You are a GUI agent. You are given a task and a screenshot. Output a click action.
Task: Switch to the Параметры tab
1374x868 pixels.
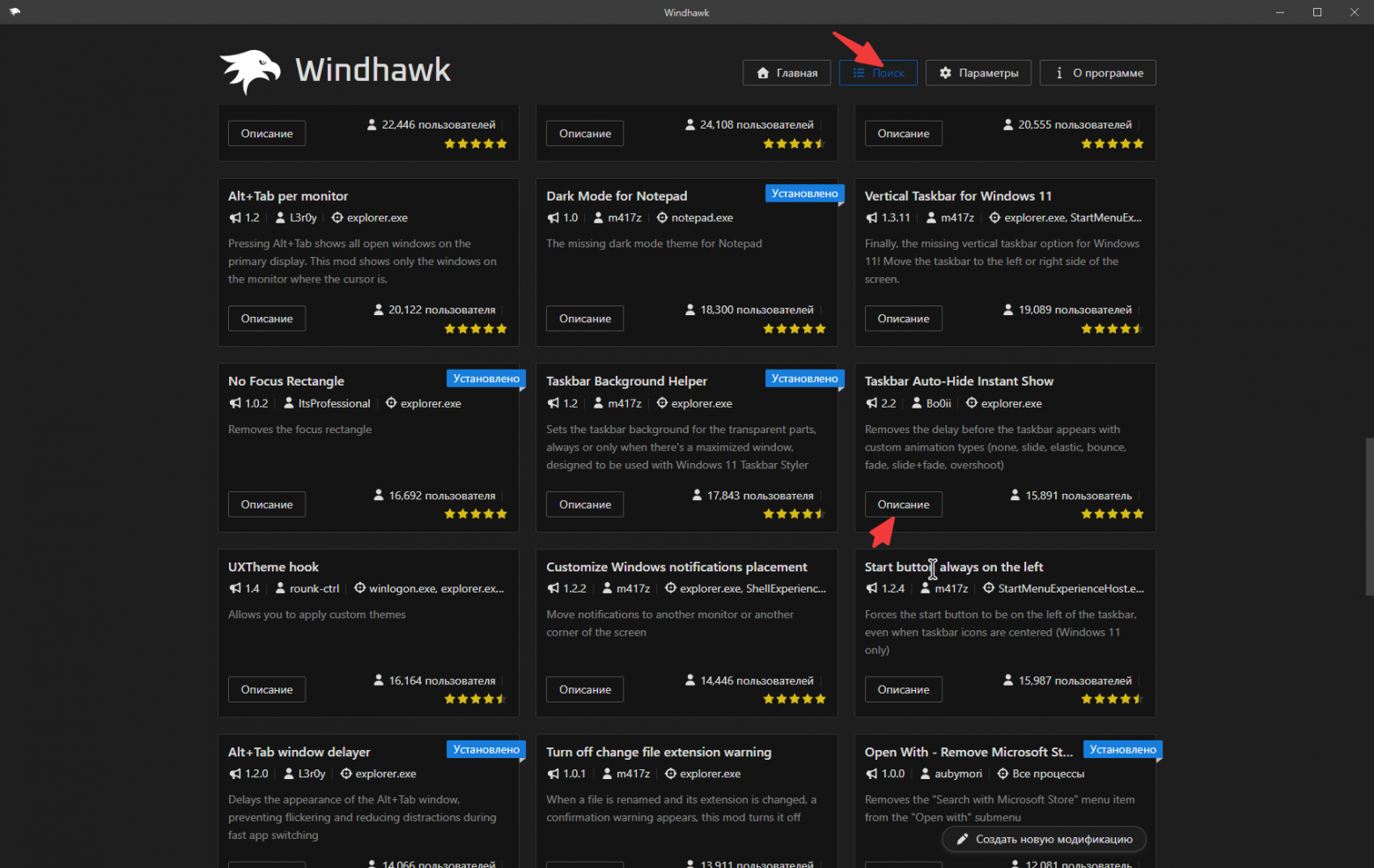[x=979, y=73]
